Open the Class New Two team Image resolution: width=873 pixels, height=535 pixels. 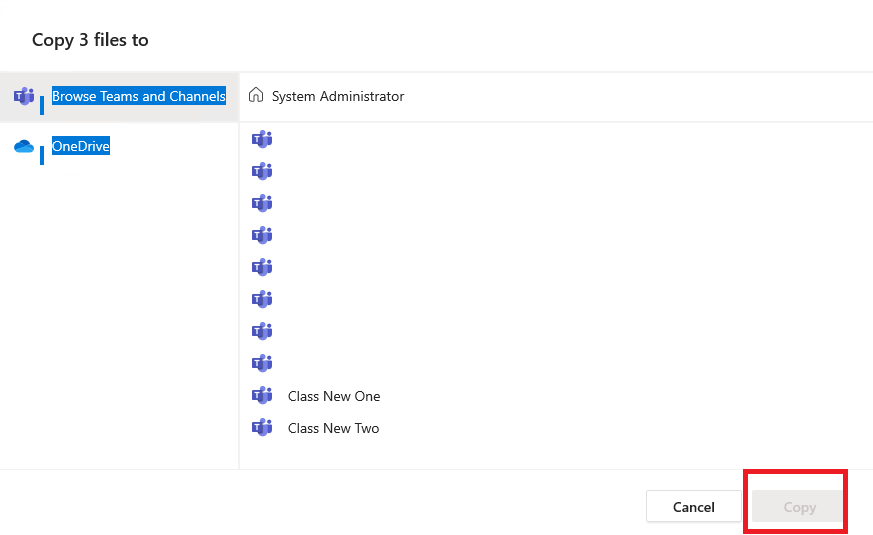click(333, 428)
